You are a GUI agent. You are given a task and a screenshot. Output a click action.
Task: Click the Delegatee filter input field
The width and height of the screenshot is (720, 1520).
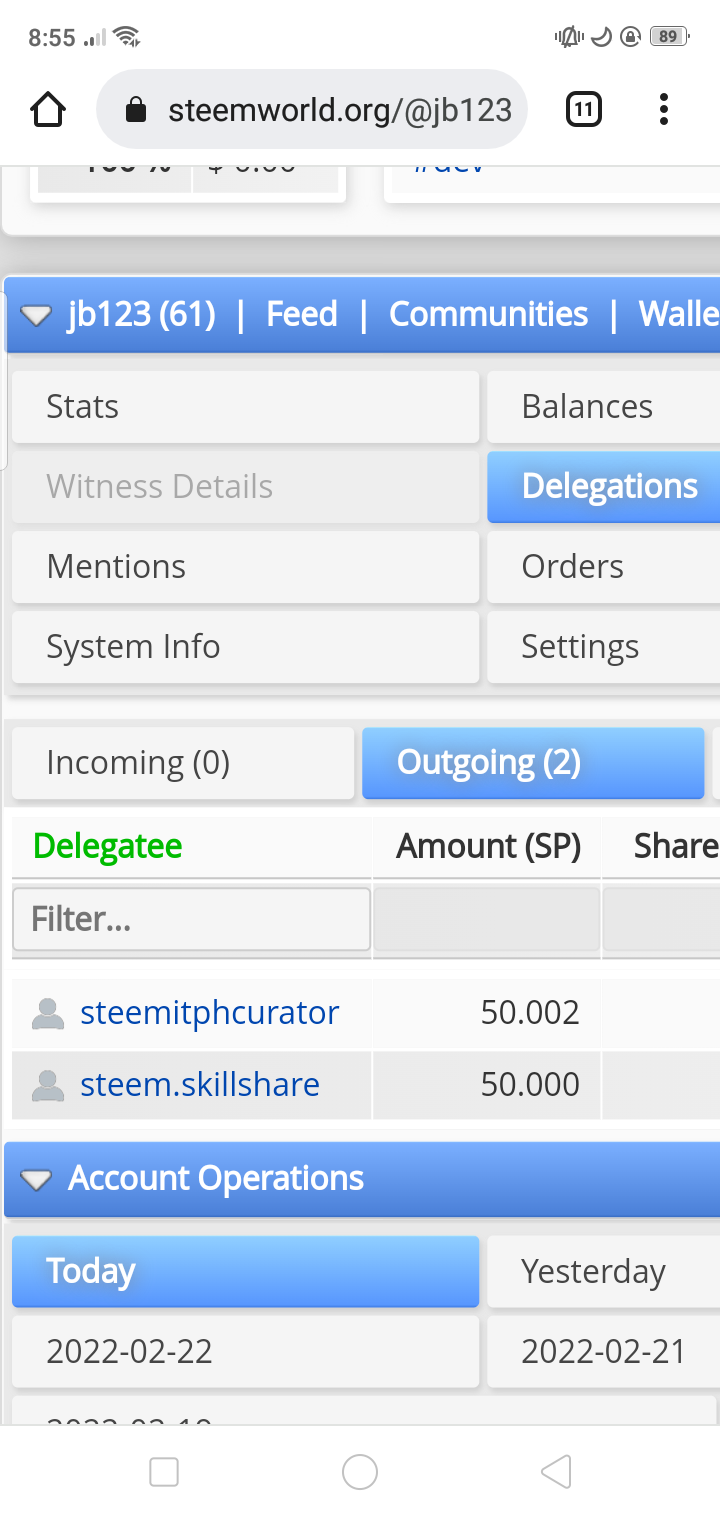pos(191,919)
